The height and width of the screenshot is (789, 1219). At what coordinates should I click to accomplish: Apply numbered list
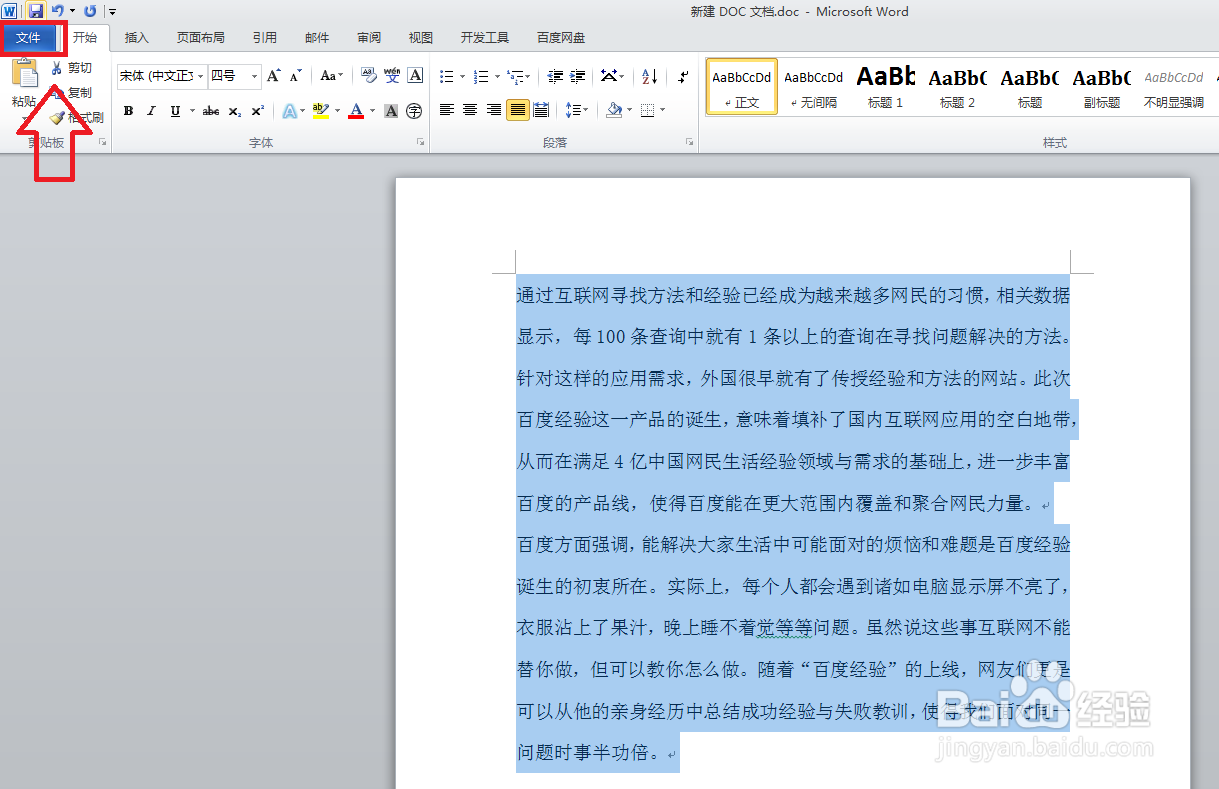click(481, 76)
